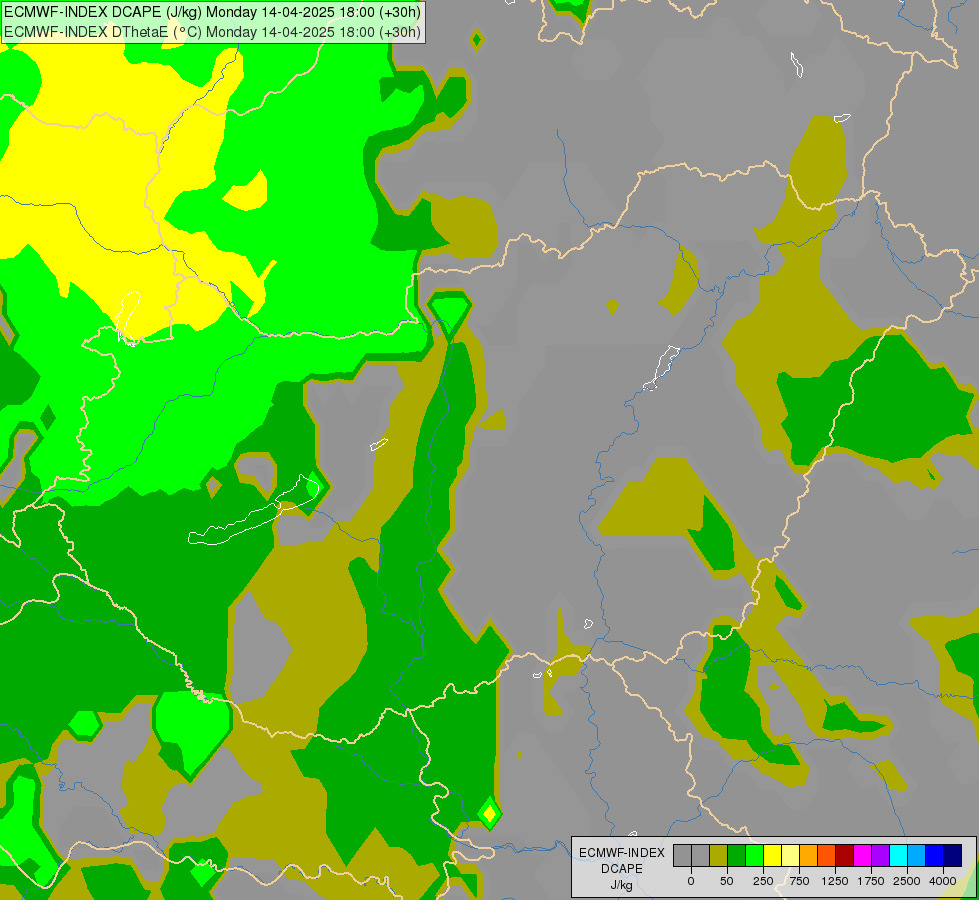
Task: Click the DCAPE label in the legend
Action: pyautogui.click(x=622, y=869)
